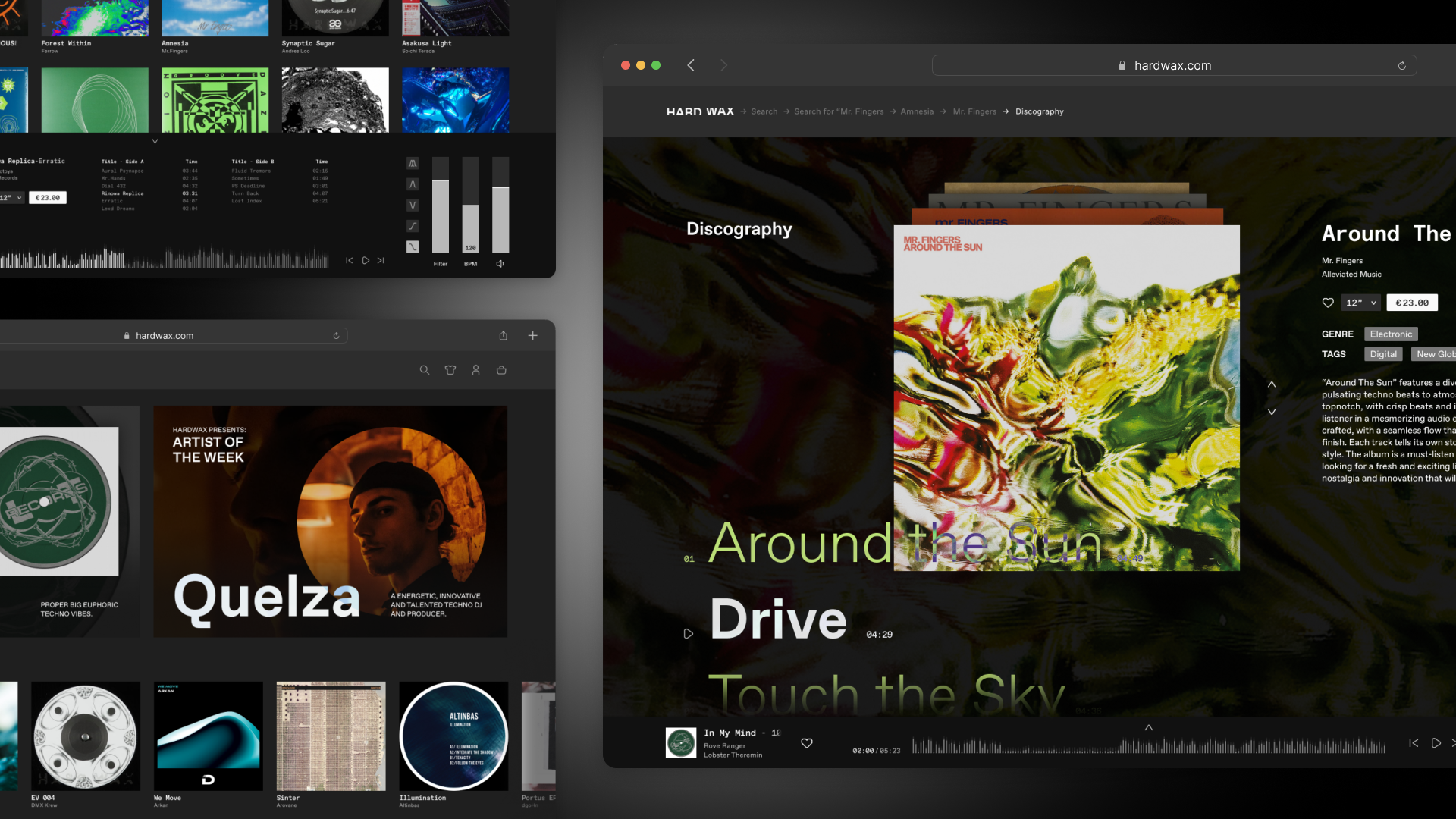
Task: Click the Mr. Fingers artist name under the album title
Action: pos(1341,261)
